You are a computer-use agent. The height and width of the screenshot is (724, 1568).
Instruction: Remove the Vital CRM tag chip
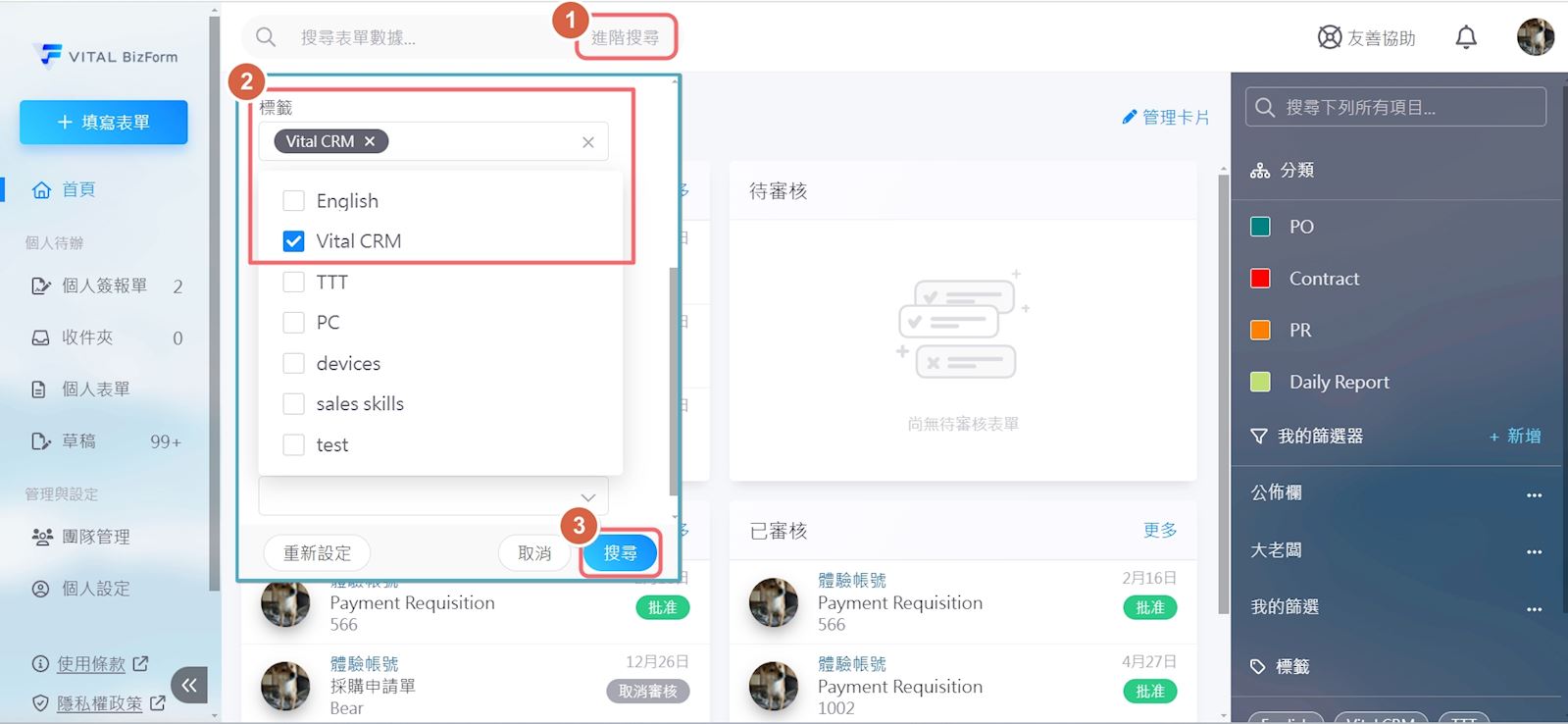370,141
